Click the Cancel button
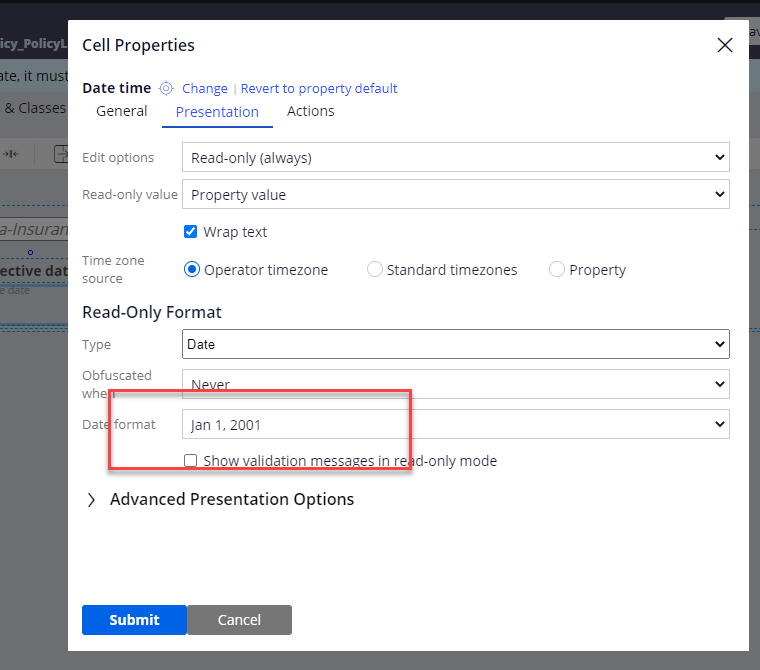This screenshot has height=670, width=760. [x=239, y=620]
